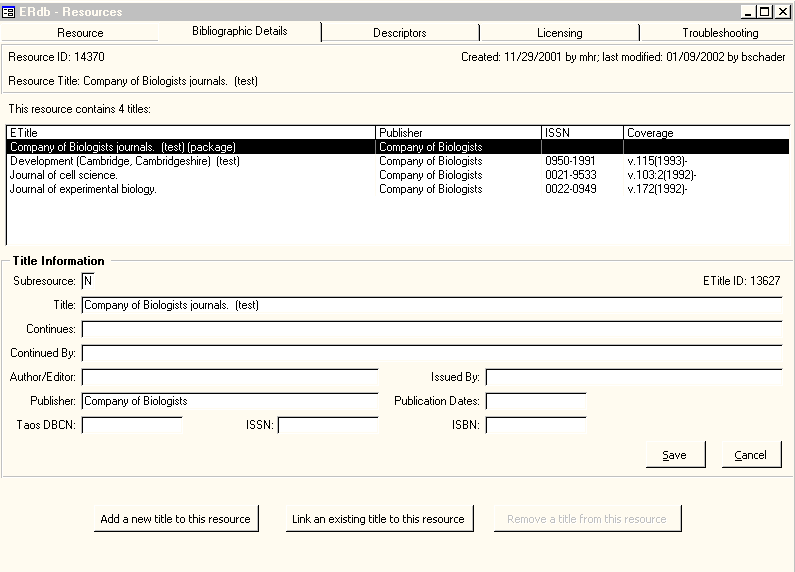Select the Bibliographic Details tab
The height and width of the screenshot is (572, 795).
click(x=240, y=31)
